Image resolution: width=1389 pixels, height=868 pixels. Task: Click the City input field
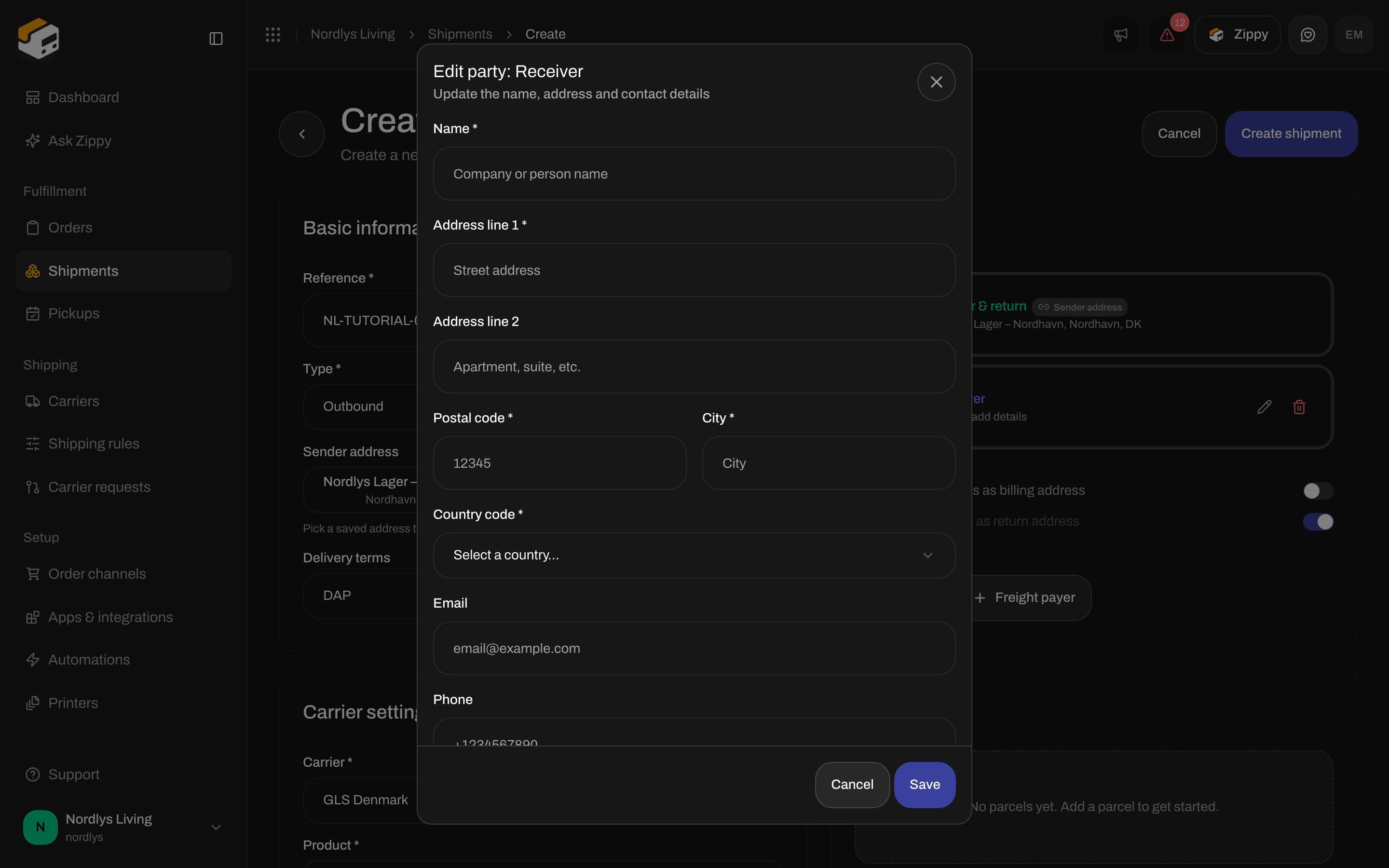(828, 463)
